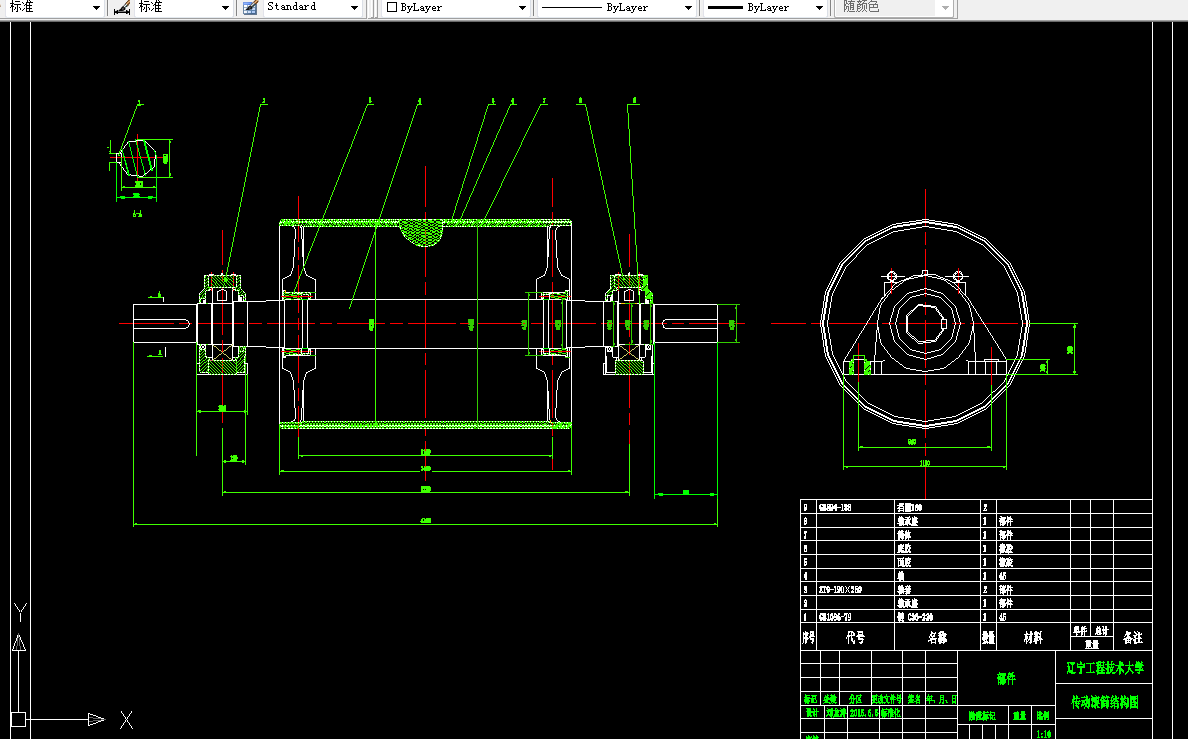Viewport: 1188px width, 739px height.
Task: Select the 2015.6.5 date text
Action: [864, 713]
